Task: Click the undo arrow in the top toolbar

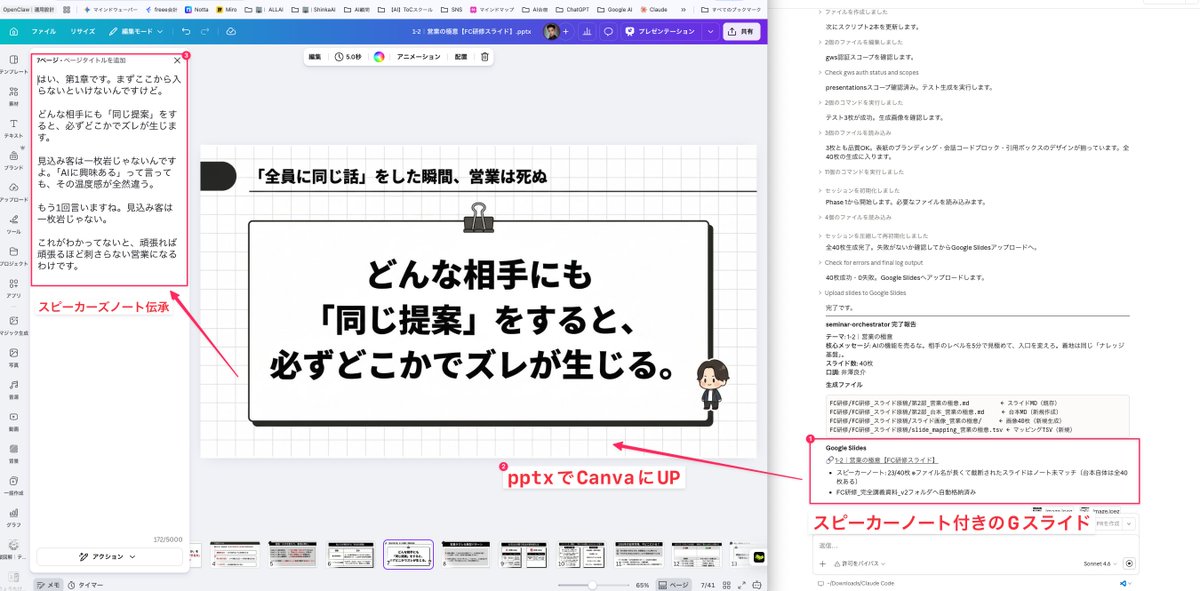Action: 188,31
